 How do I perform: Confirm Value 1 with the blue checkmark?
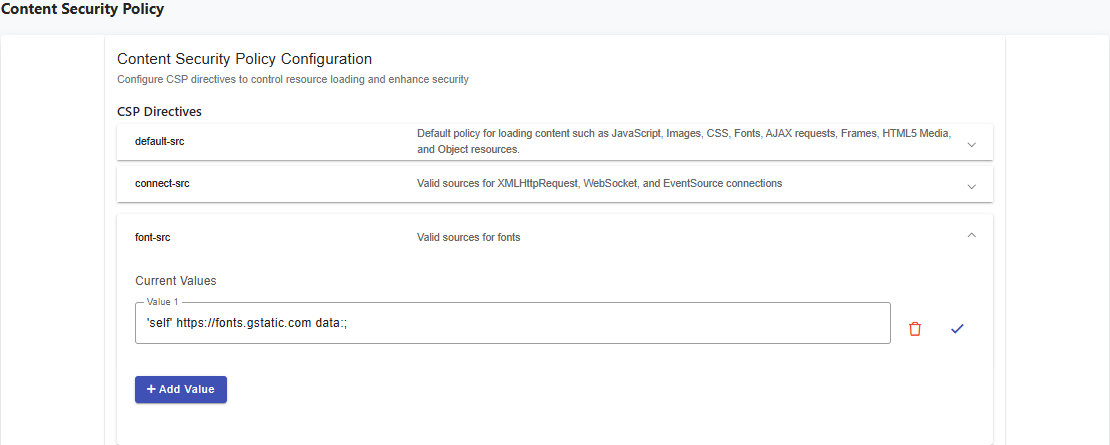[x=957, y=328]
